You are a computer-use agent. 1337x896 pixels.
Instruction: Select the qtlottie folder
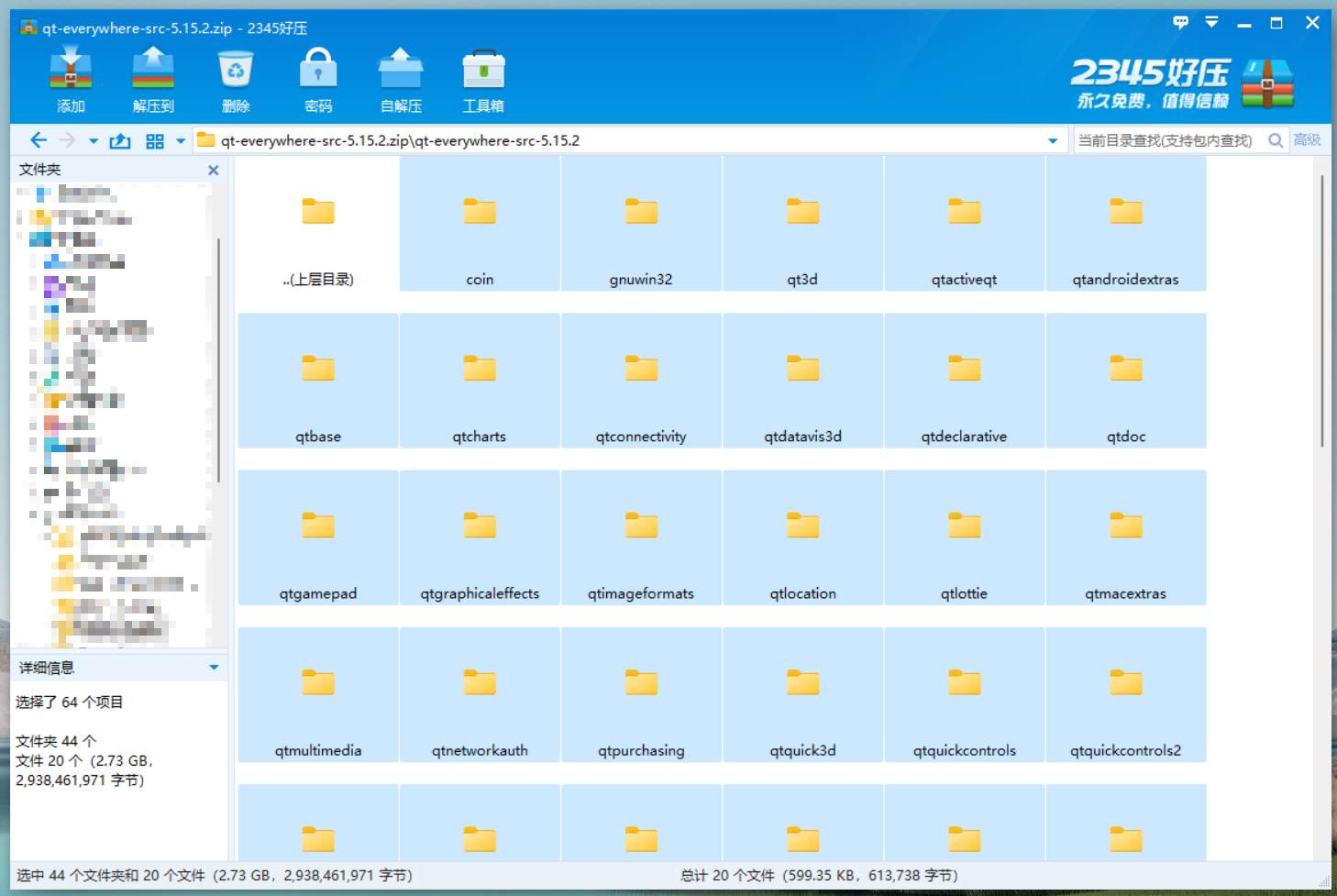[964, 537]
